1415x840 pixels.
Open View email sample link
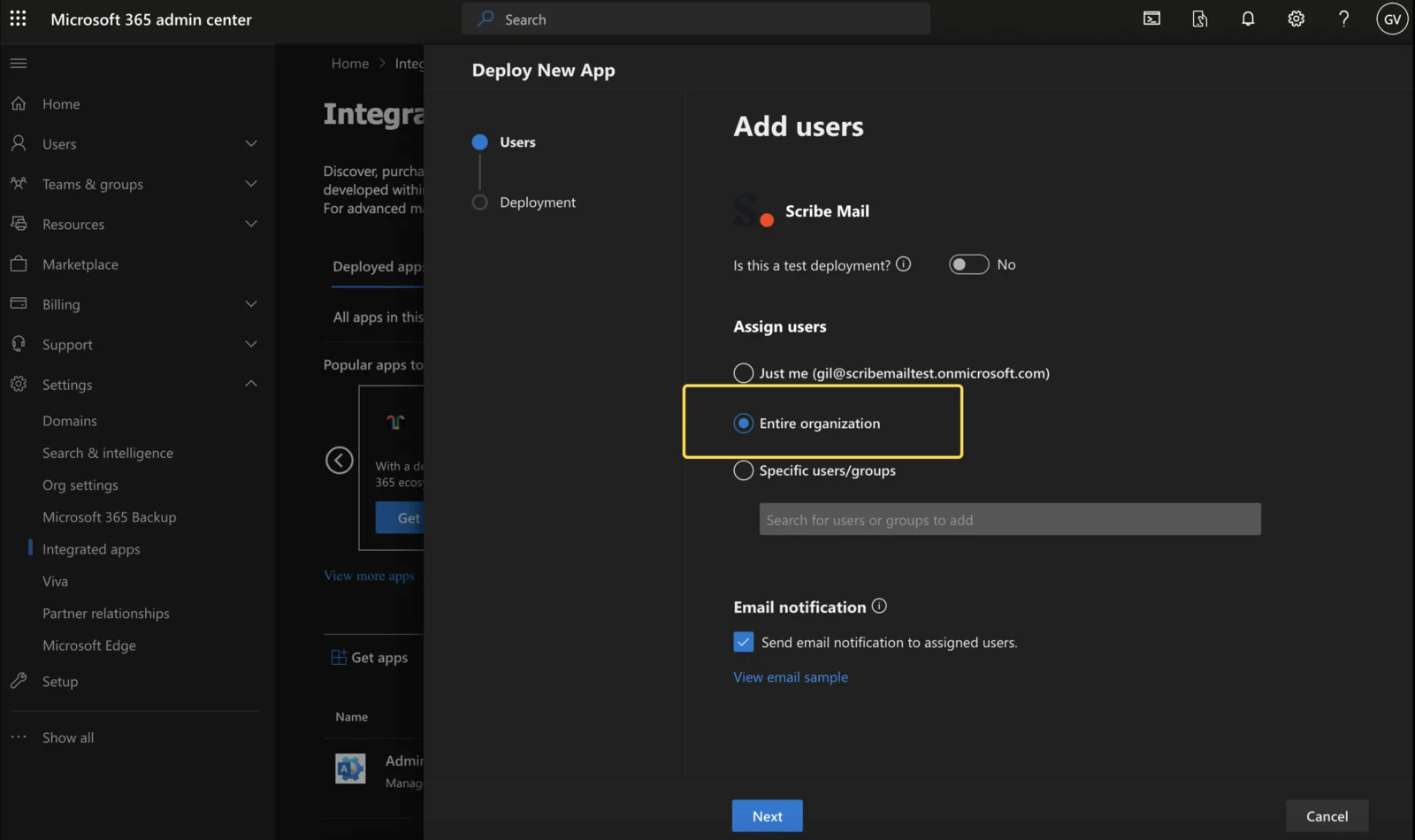coord(791,677)
